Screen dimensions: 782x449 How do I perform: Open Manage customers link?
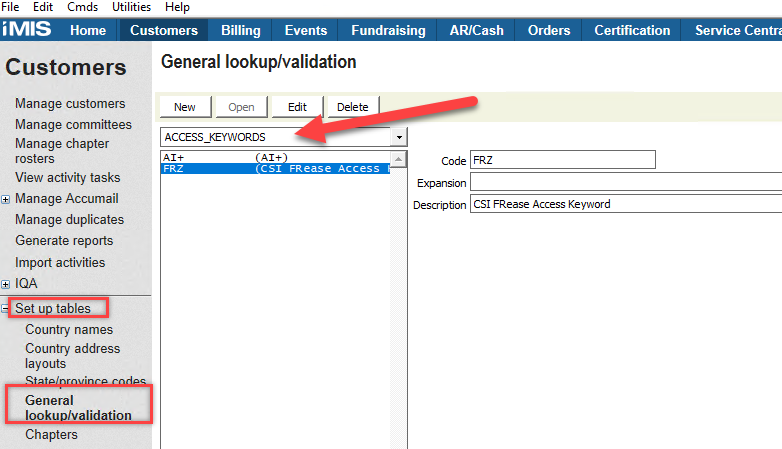click(70, 104)
